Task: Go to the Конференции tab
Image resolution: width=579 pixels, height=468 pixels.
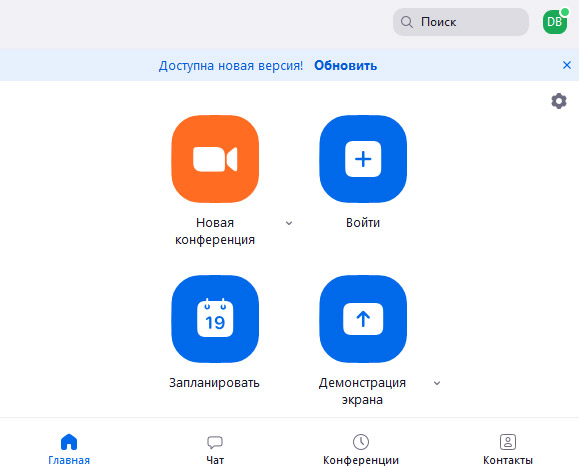Action: coord(361,449)
